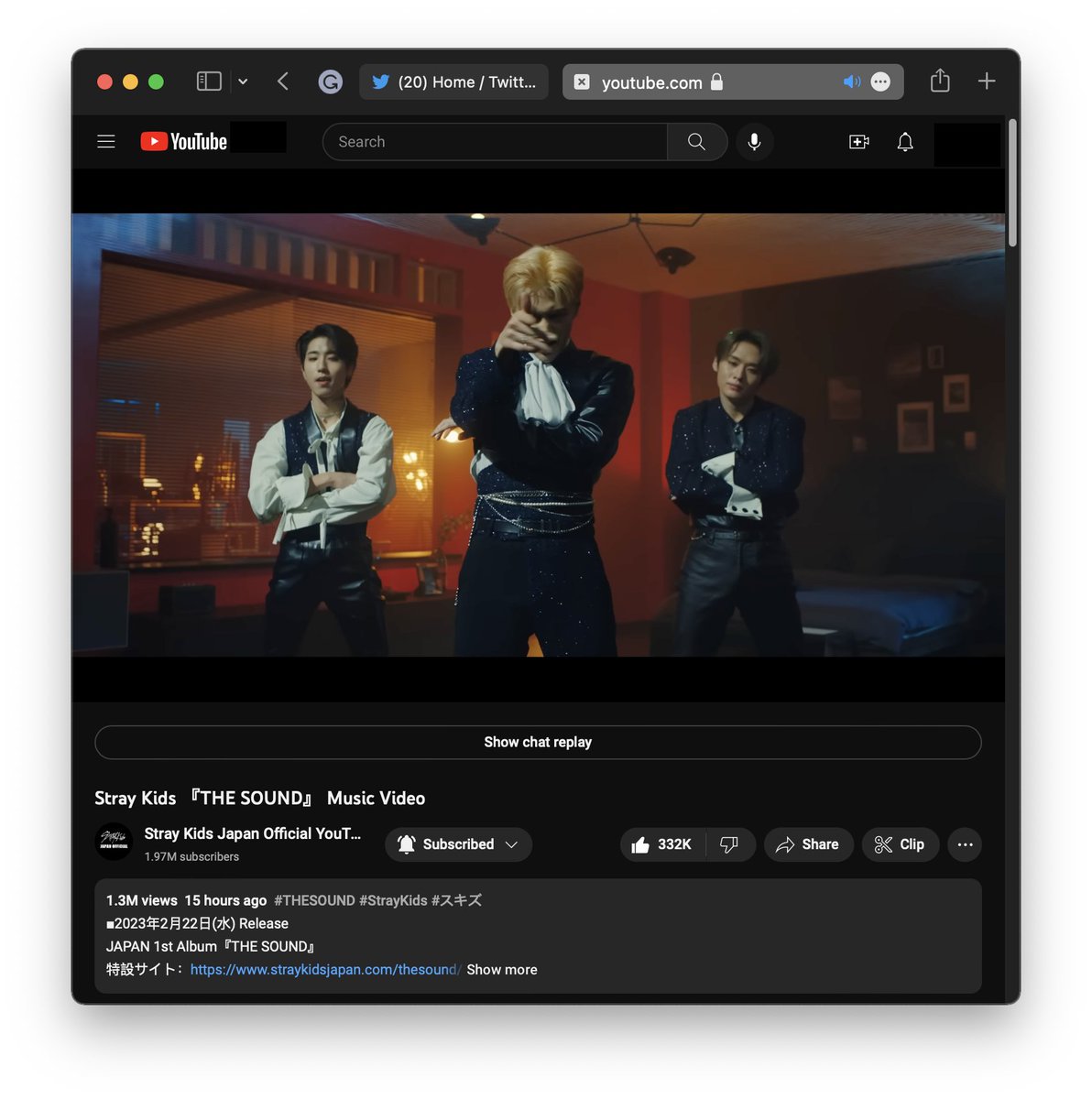Open Subscribed notification dropdown

(458, 844)
